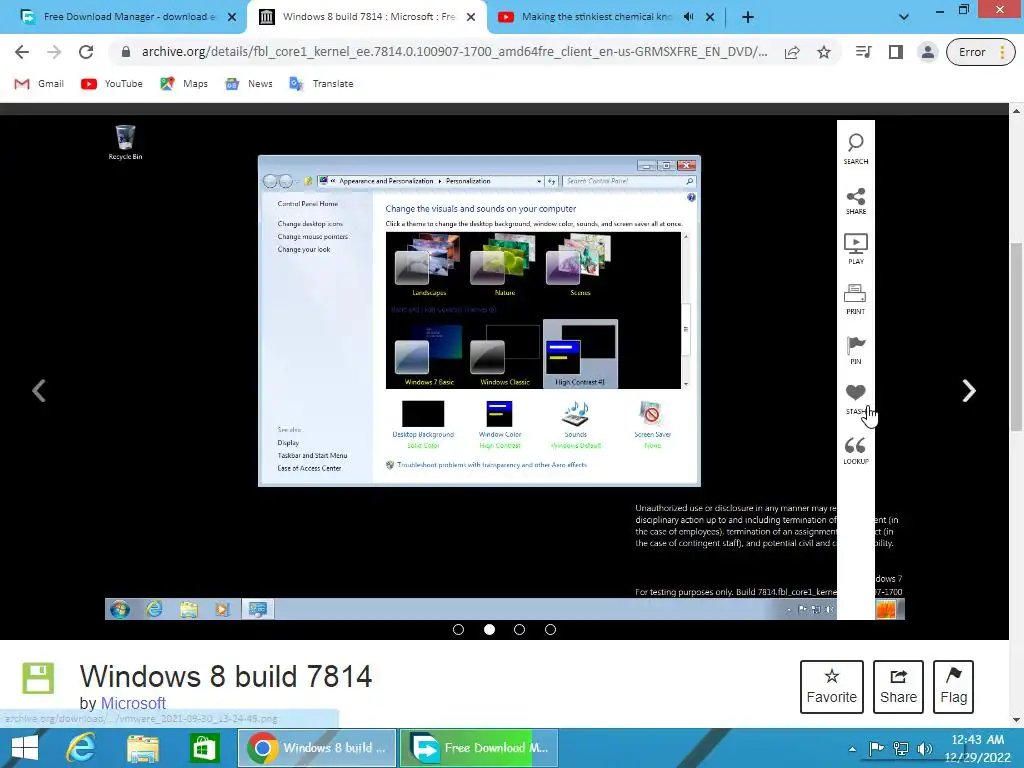The image size is (1024, 768).
Task: Bookmark this page with the star icon
Action: pyautogui.click(x=824, y=52)
